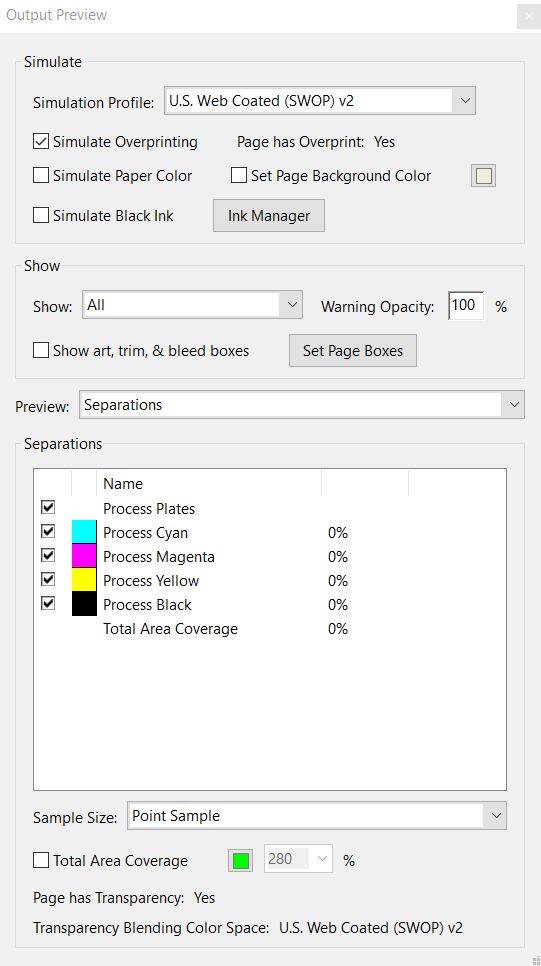Screen dimensions: 541x966
Task: Uncheck the Process Plates group checkbox
Action: 48,507
